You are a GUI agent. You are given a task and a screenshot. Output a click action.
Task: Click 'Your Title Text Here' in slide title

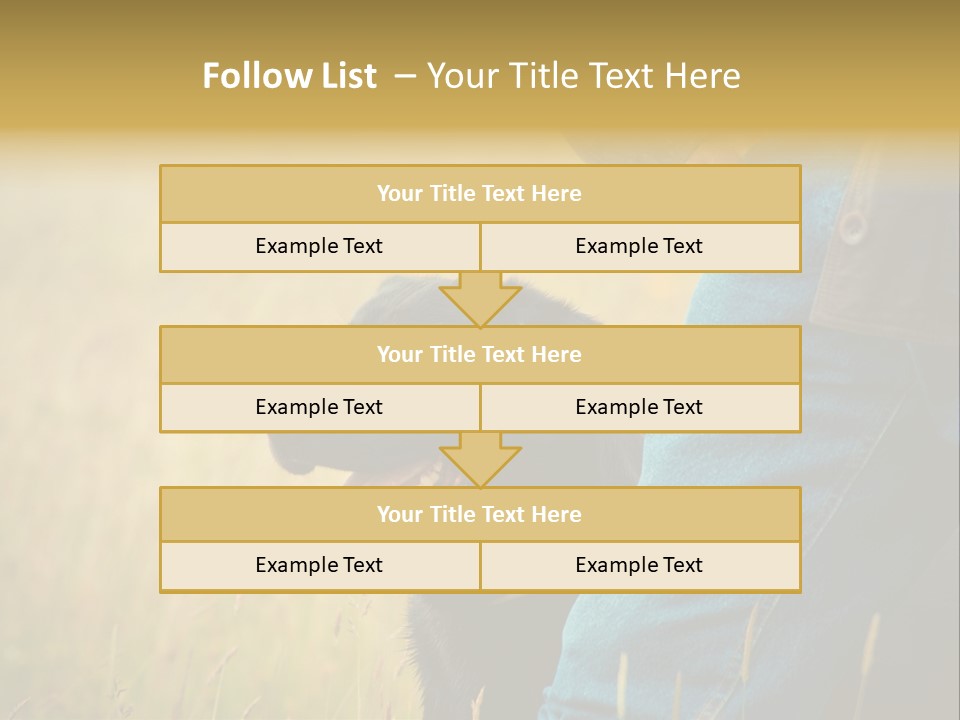coord(583,76)
